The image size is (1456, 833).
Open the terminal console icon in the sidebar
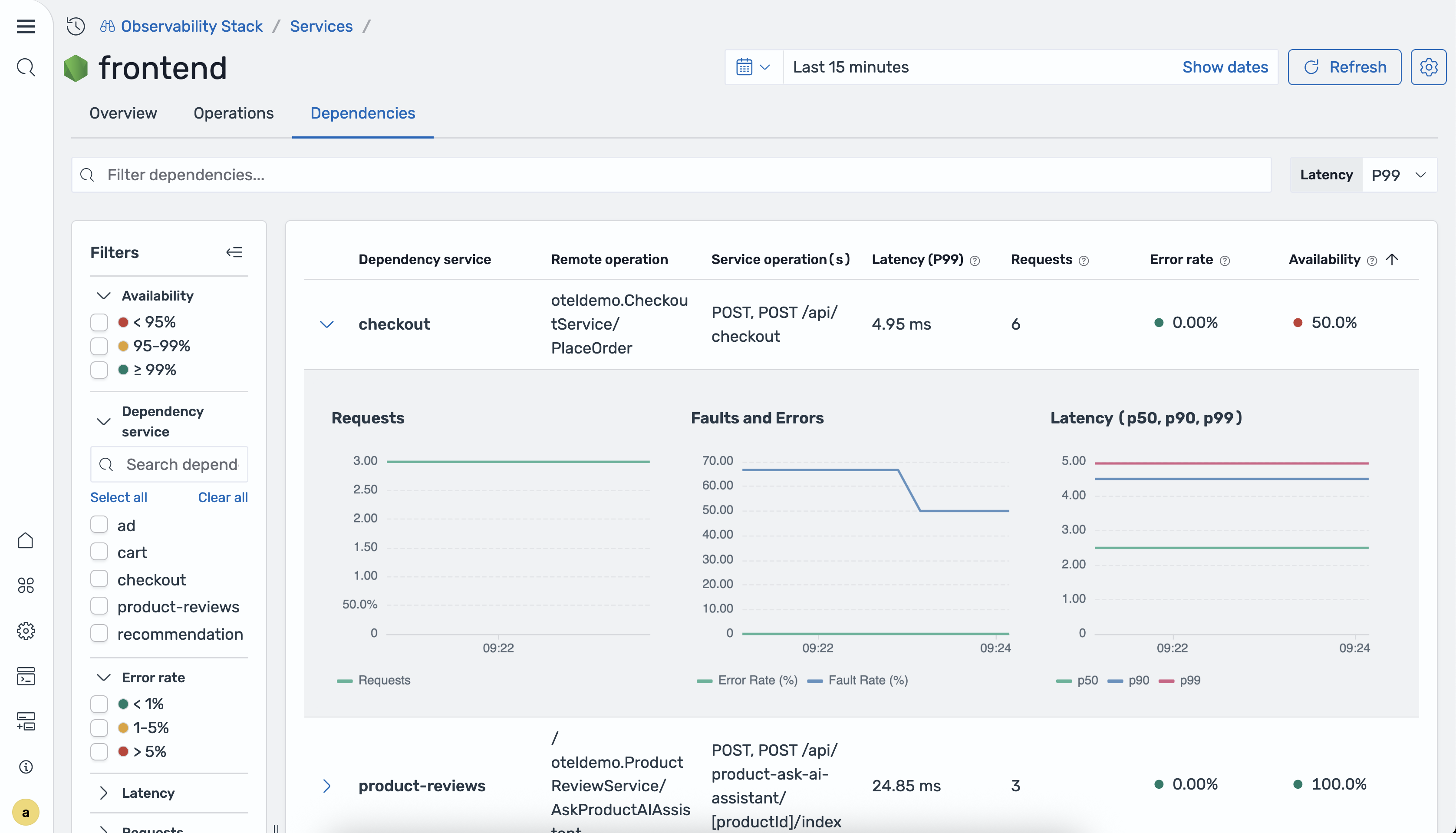click(x=25, y=676)
